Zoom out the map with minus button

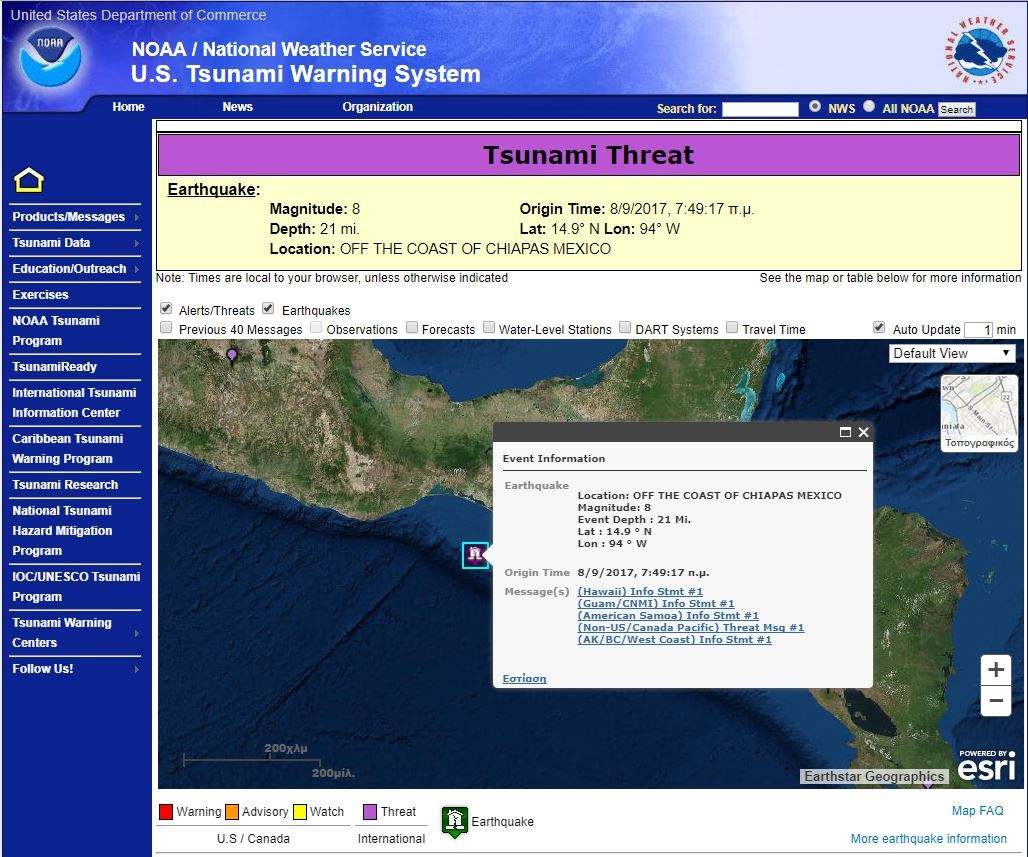point(995,701)
